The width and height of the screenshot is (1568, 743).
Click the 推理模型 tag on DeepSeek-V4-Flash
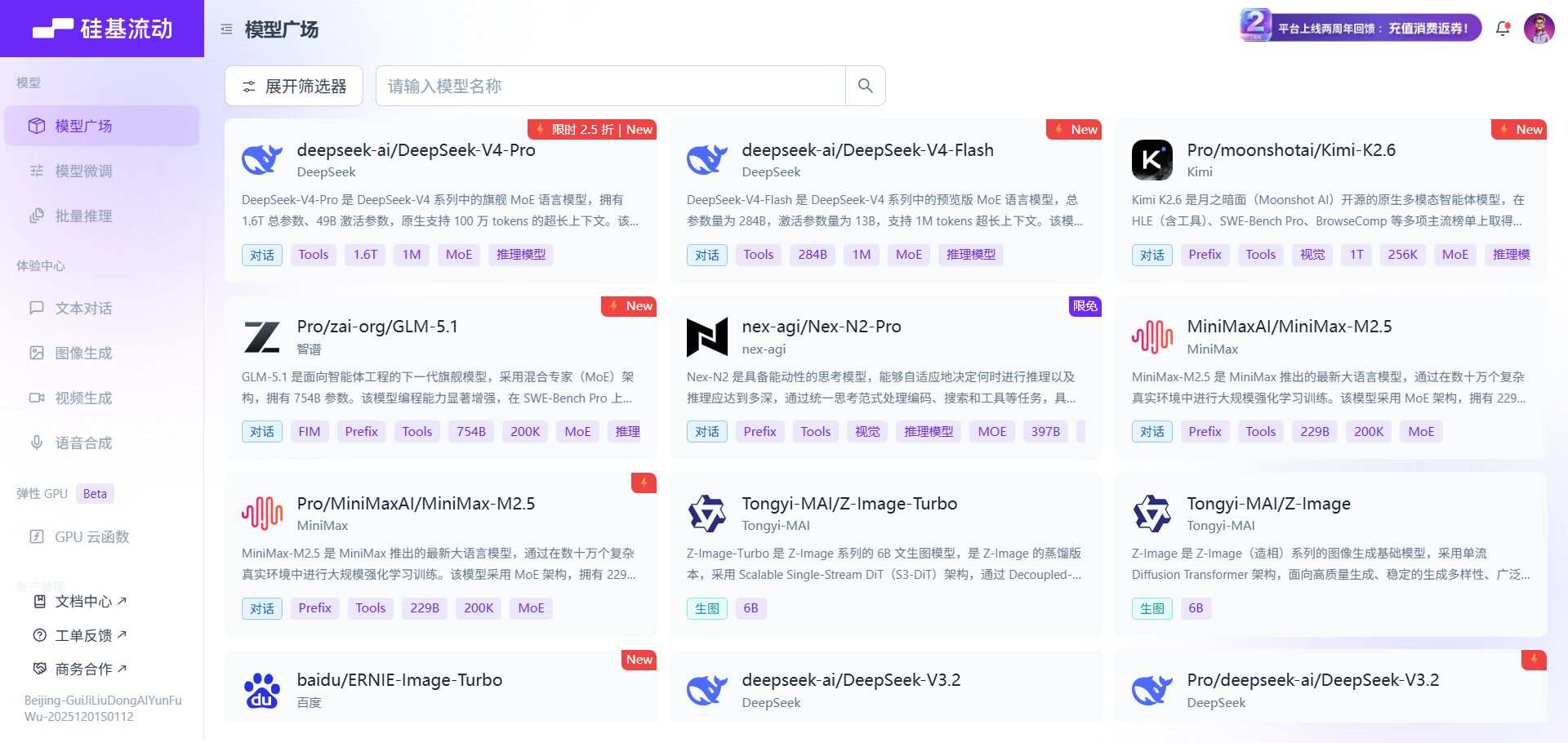tap(971, 255)
